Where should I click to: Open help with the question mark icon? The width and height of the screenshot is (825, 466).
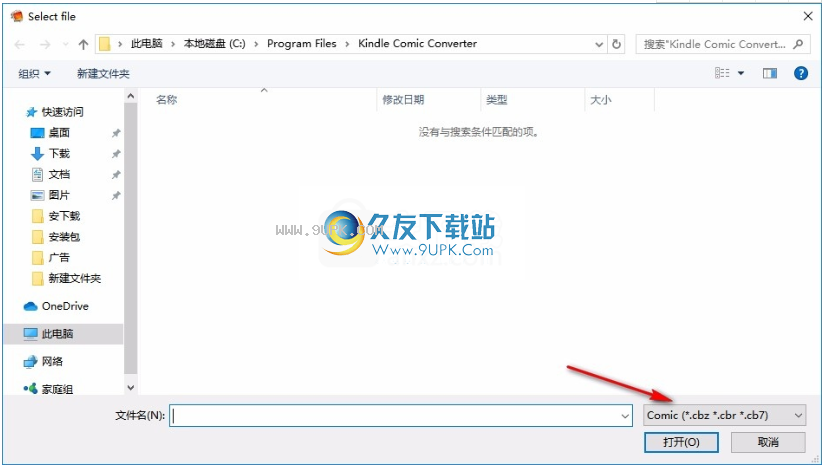(801, 73)
